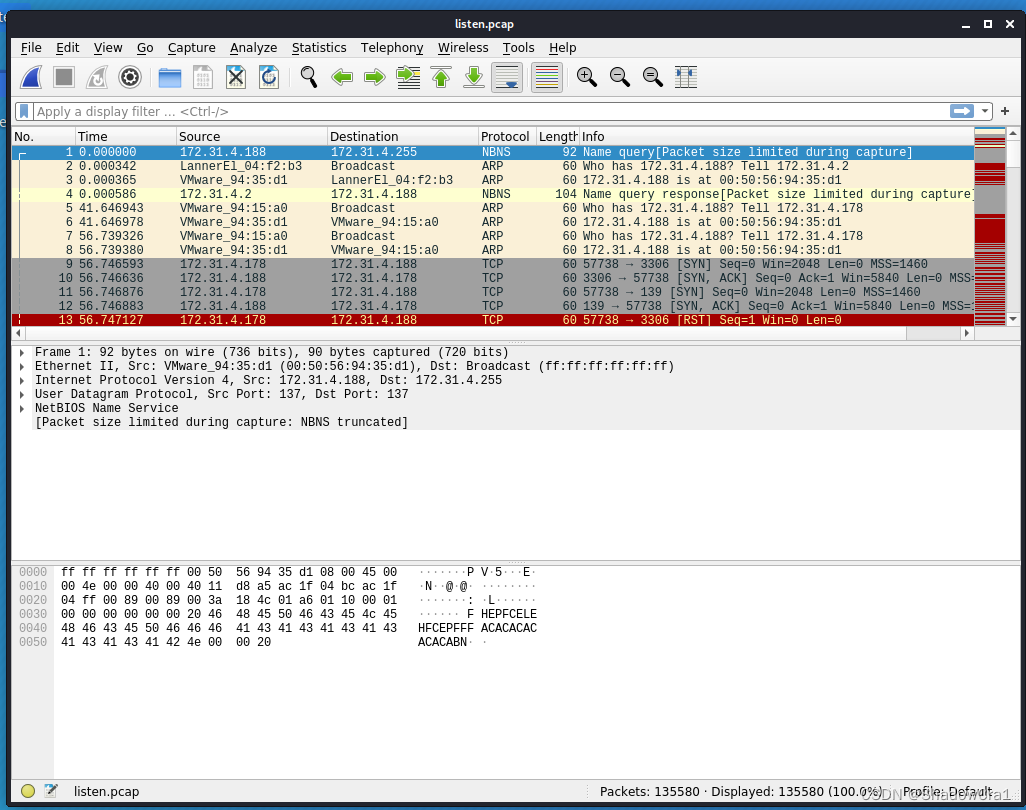
Task: Sort by the Protocol column header
Action: click(x=507, y=136)
